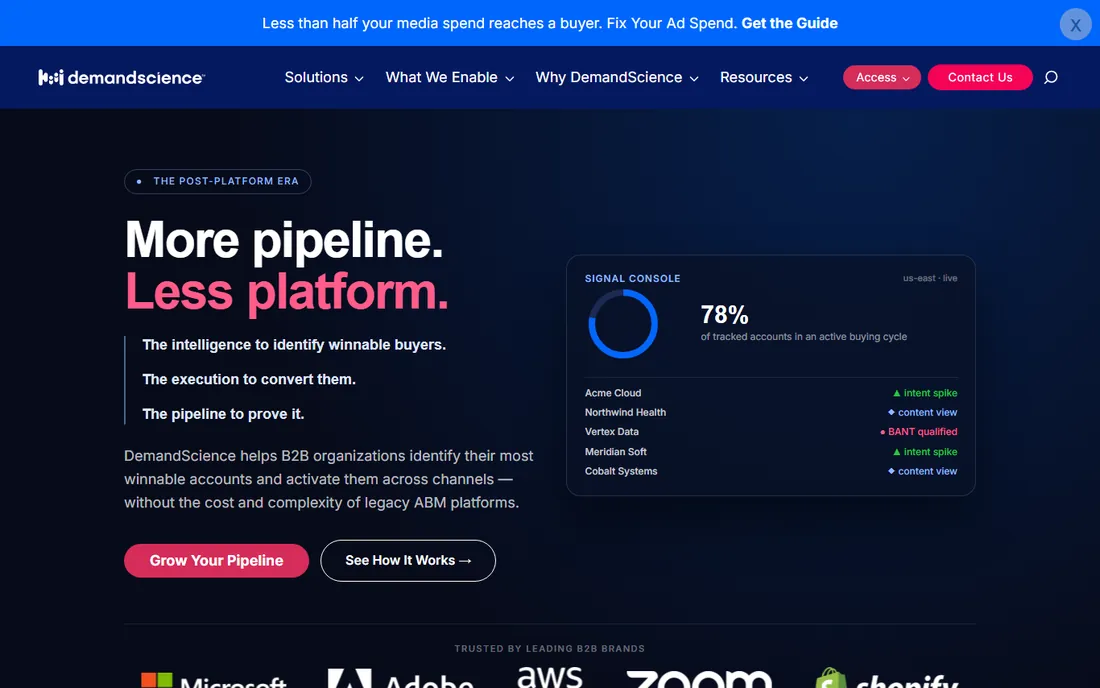Click See How It Works button

tap(408, 560)
